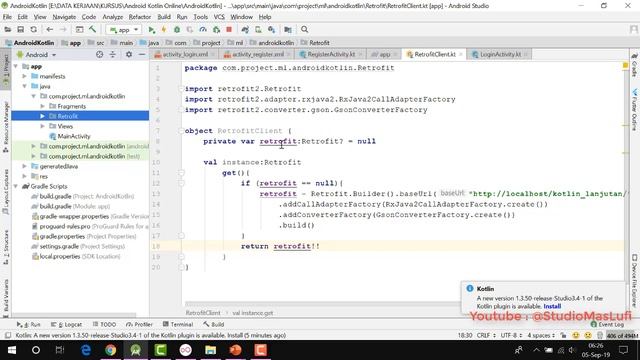
Task: Open the profiler gauge icon in toolbar
Action: pyautogui.click(x=203, y=29)
